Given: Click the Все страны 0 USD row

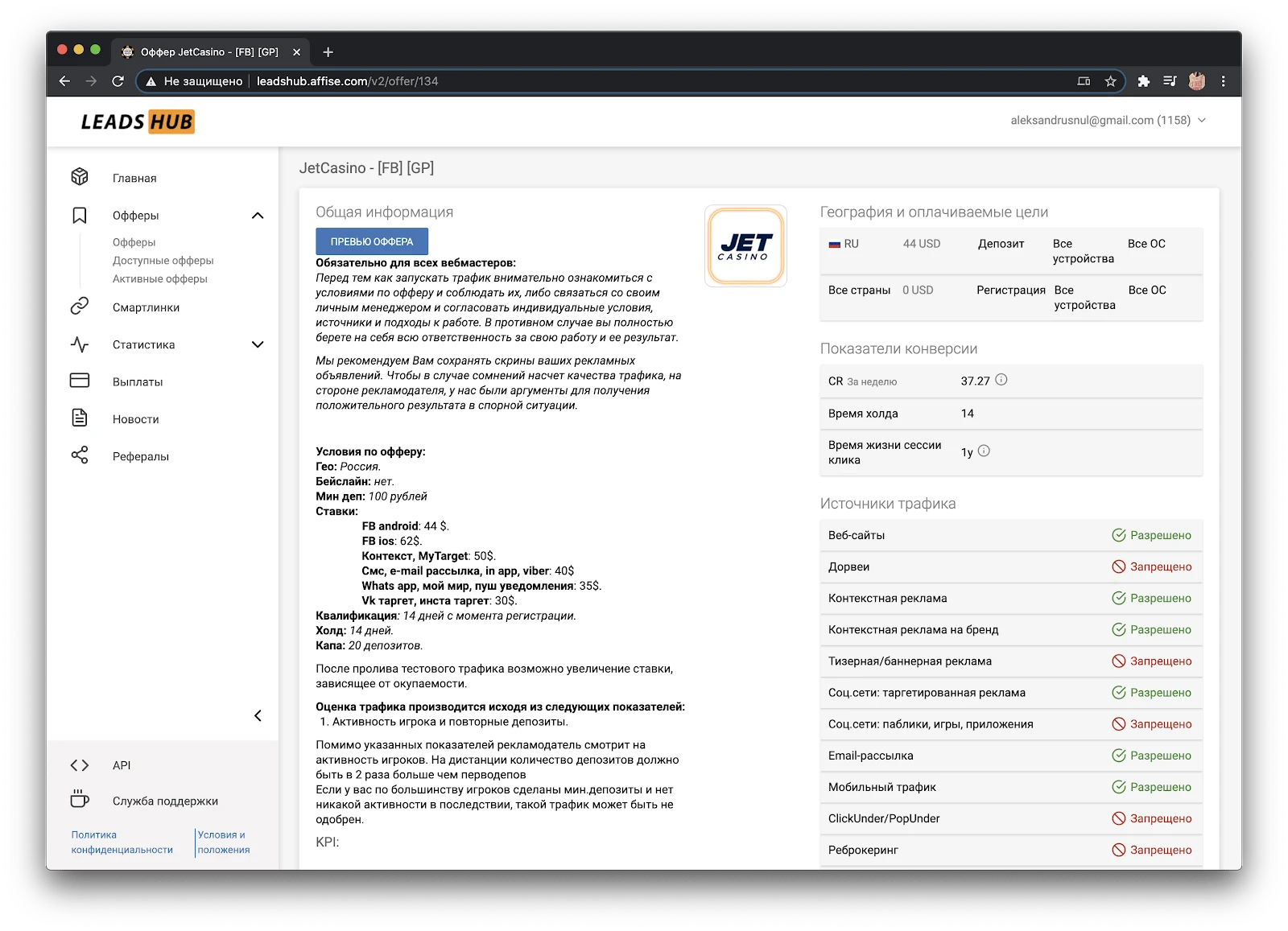Looking at the screenshot, I should (x=1011, y=298).
